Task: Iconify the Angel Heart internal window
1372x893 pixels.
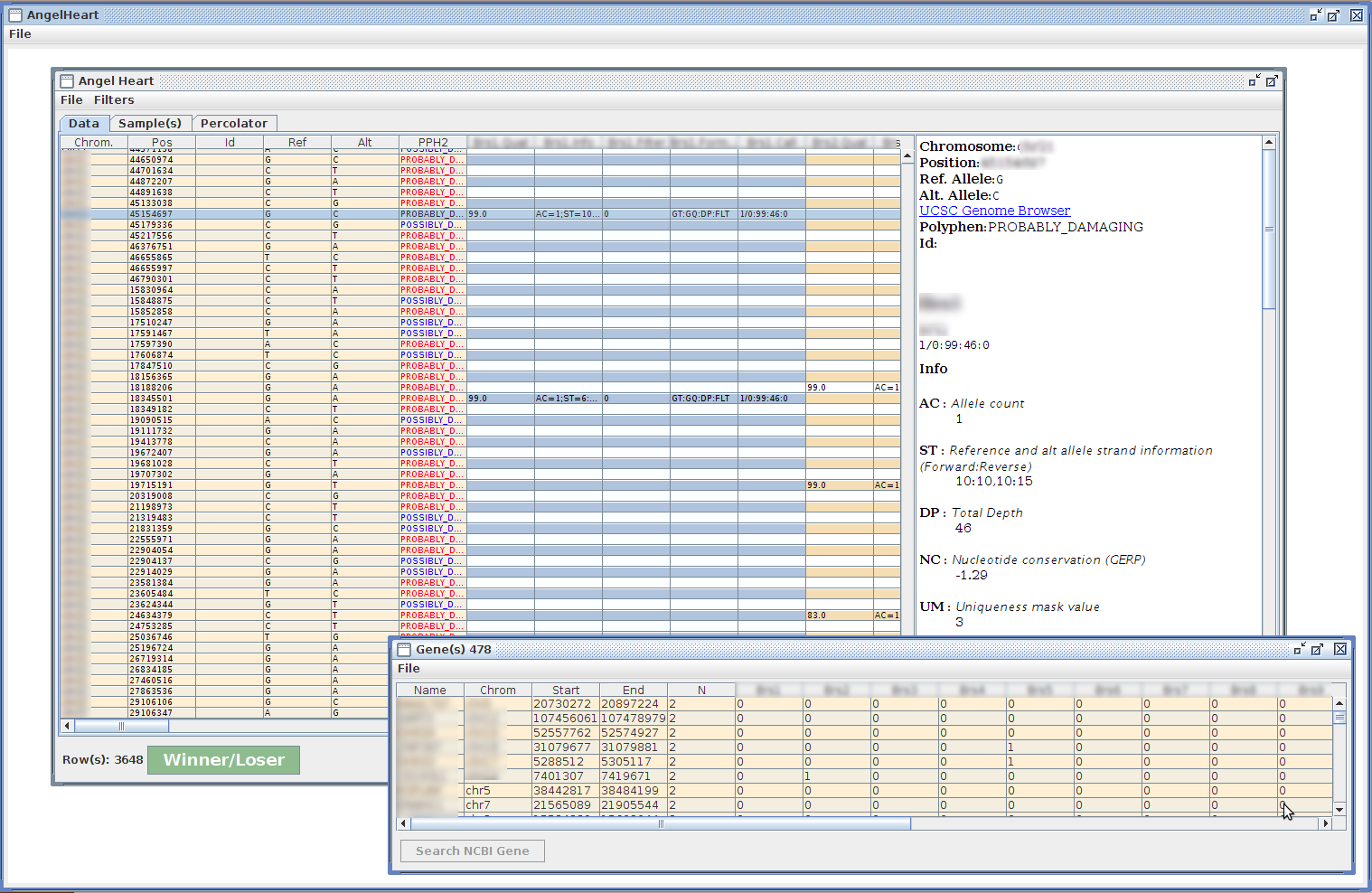Action: pyautogui.click(x=1254, y=81)
